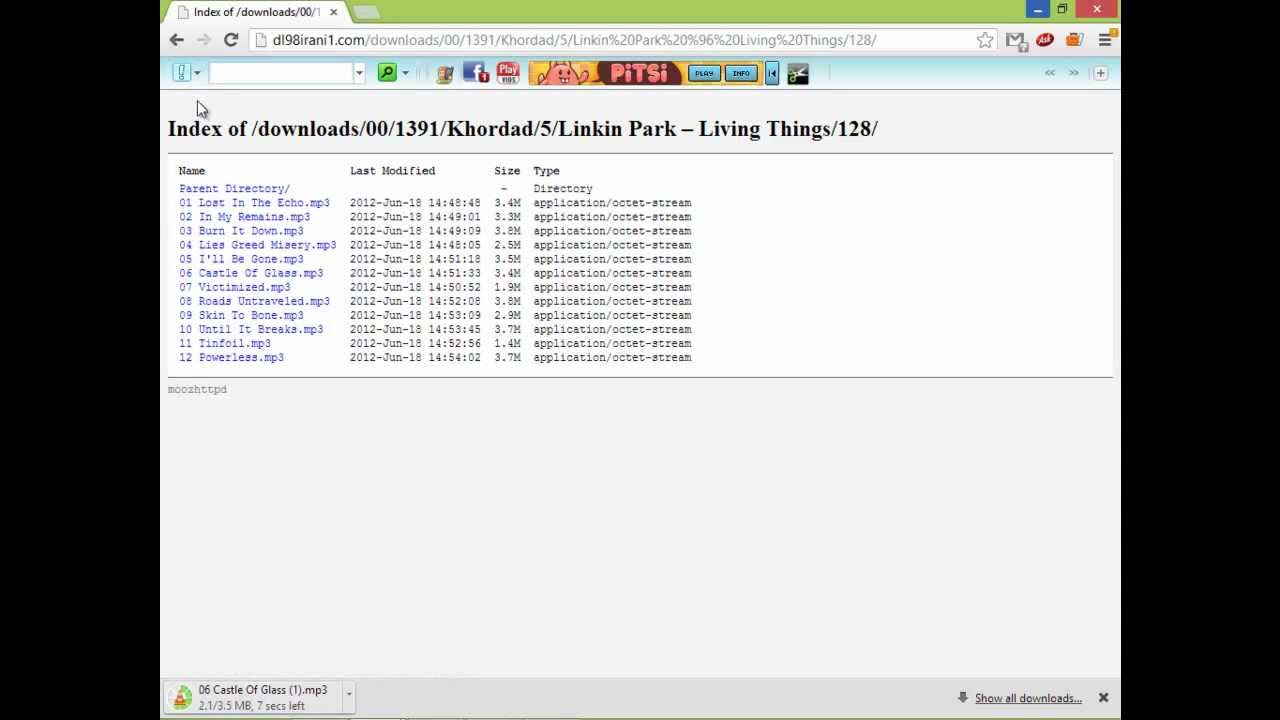The image size is (1280, 720).
Task: Click the Pitsi banner INFO button
Action: coord(741,73)
